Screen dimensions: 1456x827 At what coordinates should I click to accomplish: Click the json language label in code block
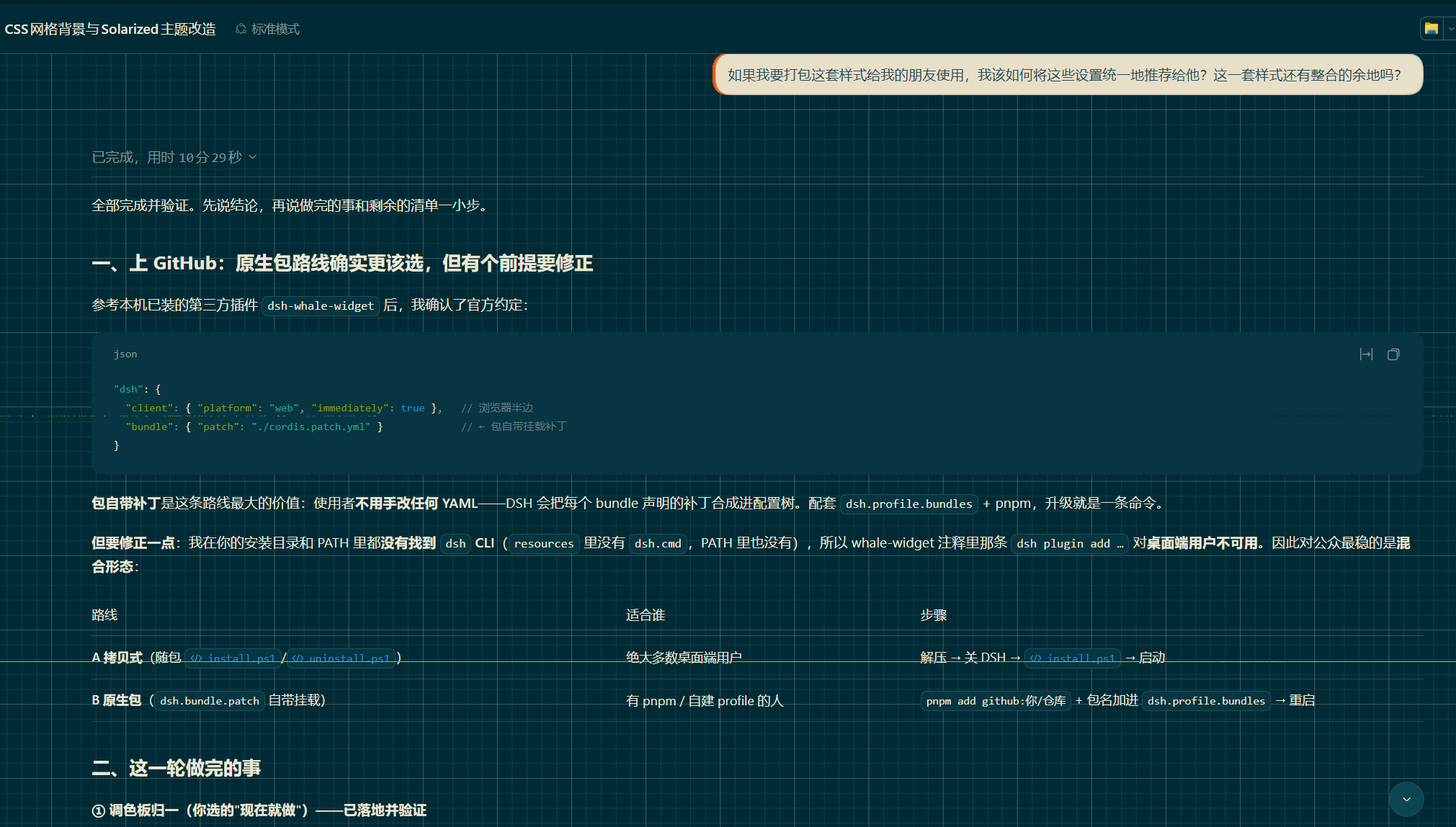125,354
